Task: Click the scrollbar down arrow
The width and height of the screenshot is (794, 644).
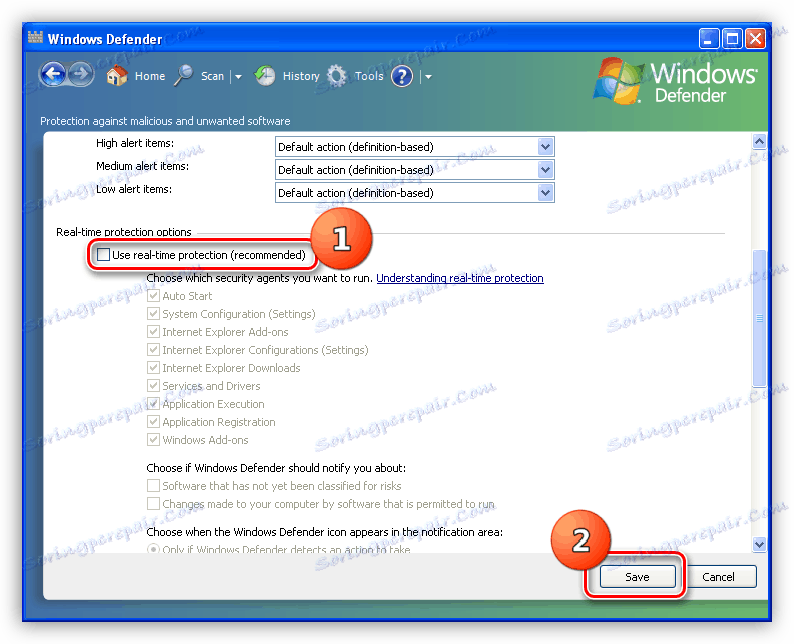Action: [759, 544]
